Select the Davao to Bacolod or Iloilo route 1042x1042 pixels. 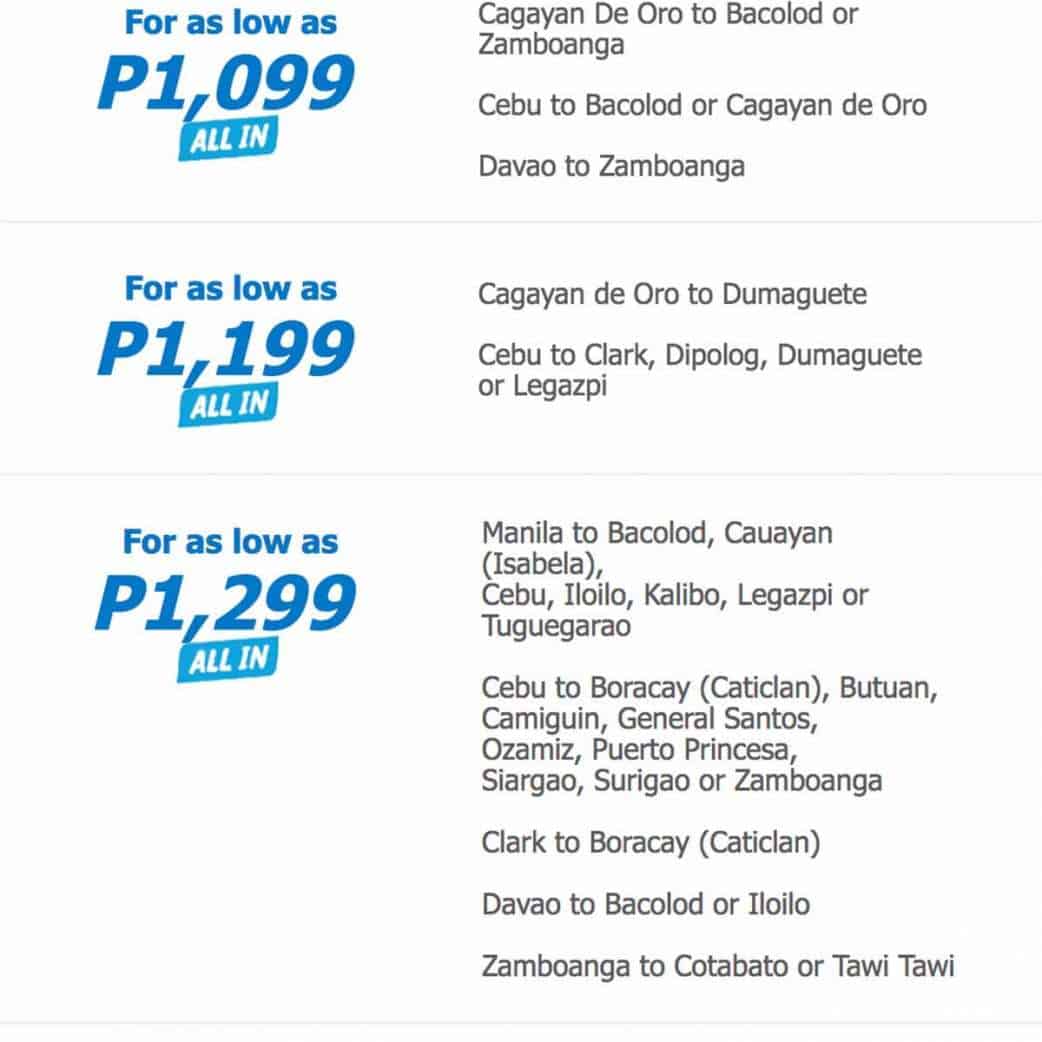click(x=645, y=904)
